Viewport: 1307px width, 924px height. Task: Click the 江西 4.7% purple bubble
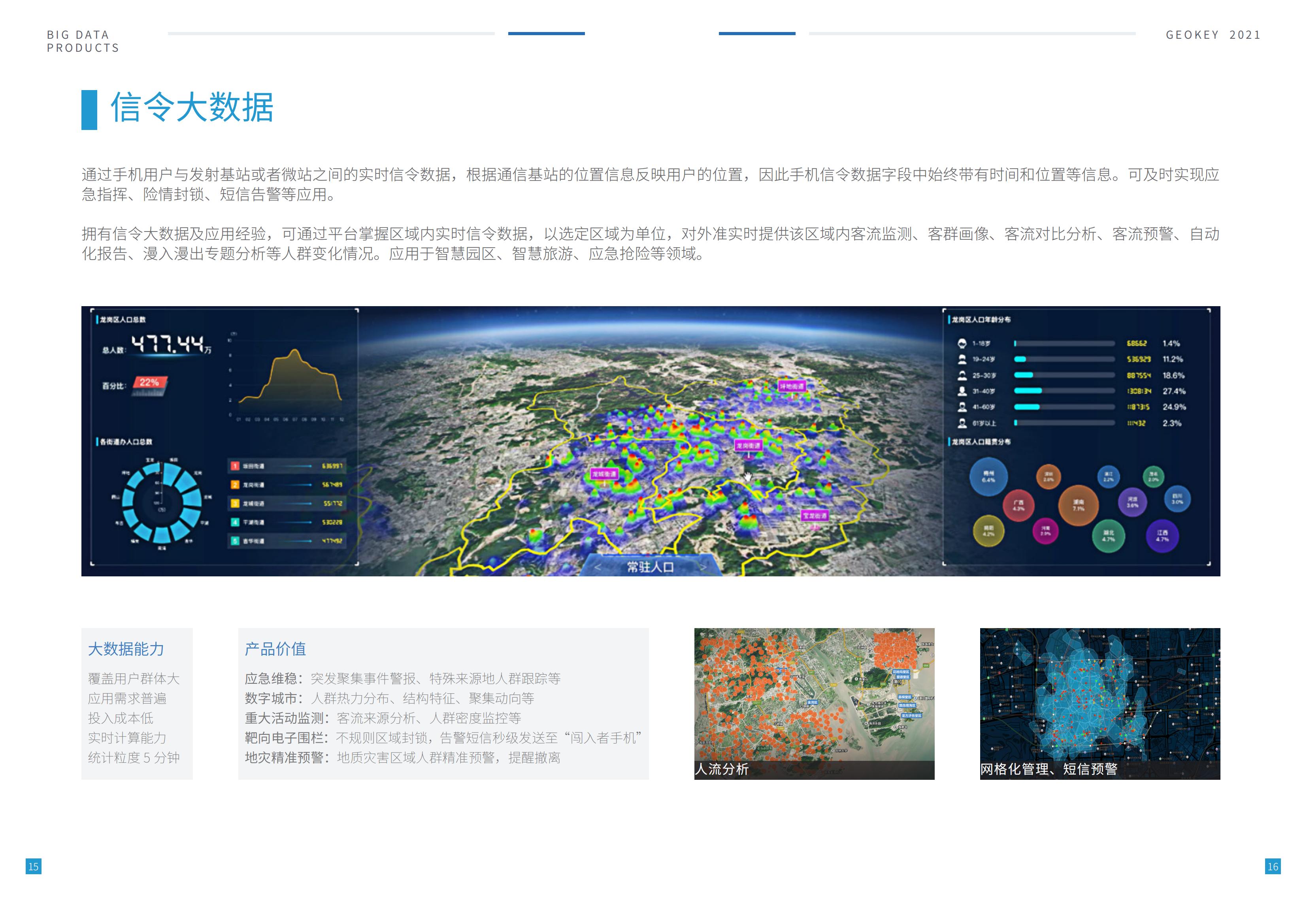[x=1162, y=536]
